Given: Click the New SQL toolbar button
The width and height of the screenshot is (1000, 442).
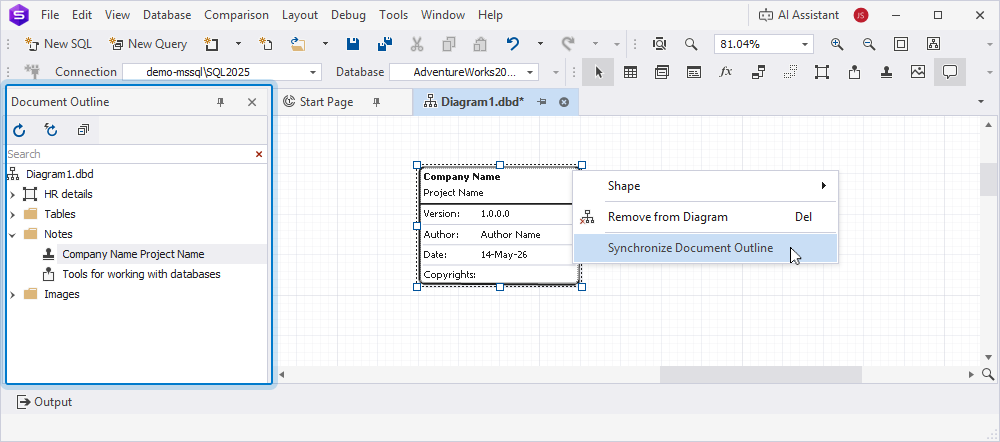Looking at the screenshot, I should [x=58, y=44].
